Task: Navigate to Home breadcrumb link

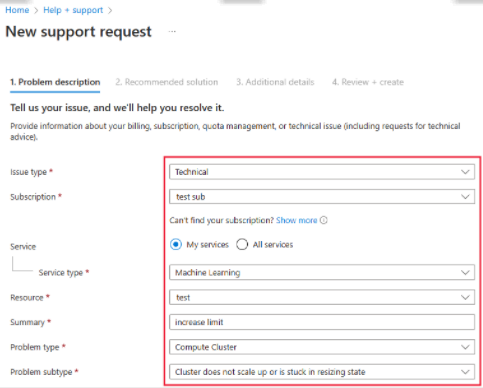Action: [x=17, y=10]
